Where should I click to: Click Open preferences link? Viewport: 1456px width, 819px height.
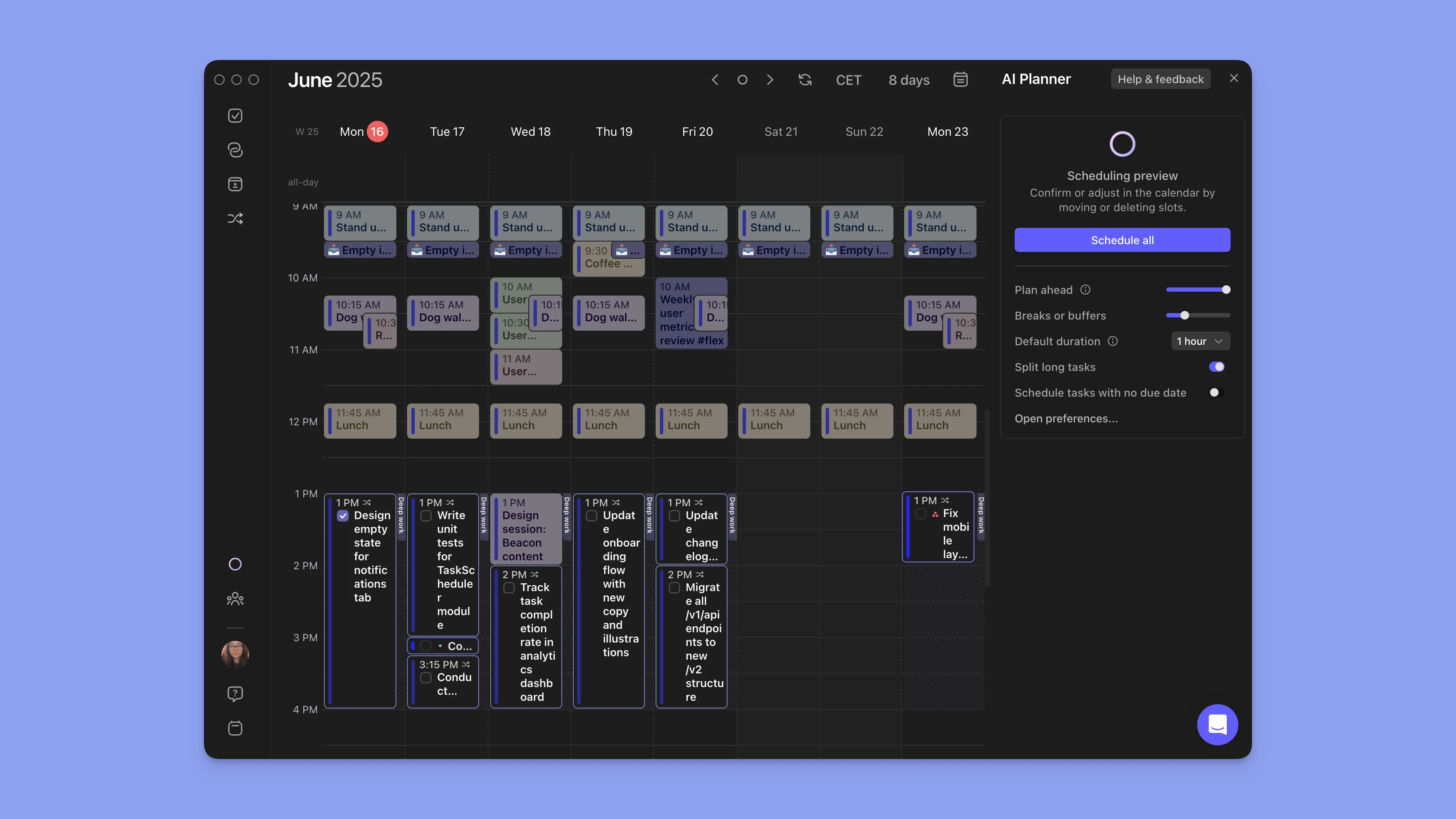point(1066,419)
